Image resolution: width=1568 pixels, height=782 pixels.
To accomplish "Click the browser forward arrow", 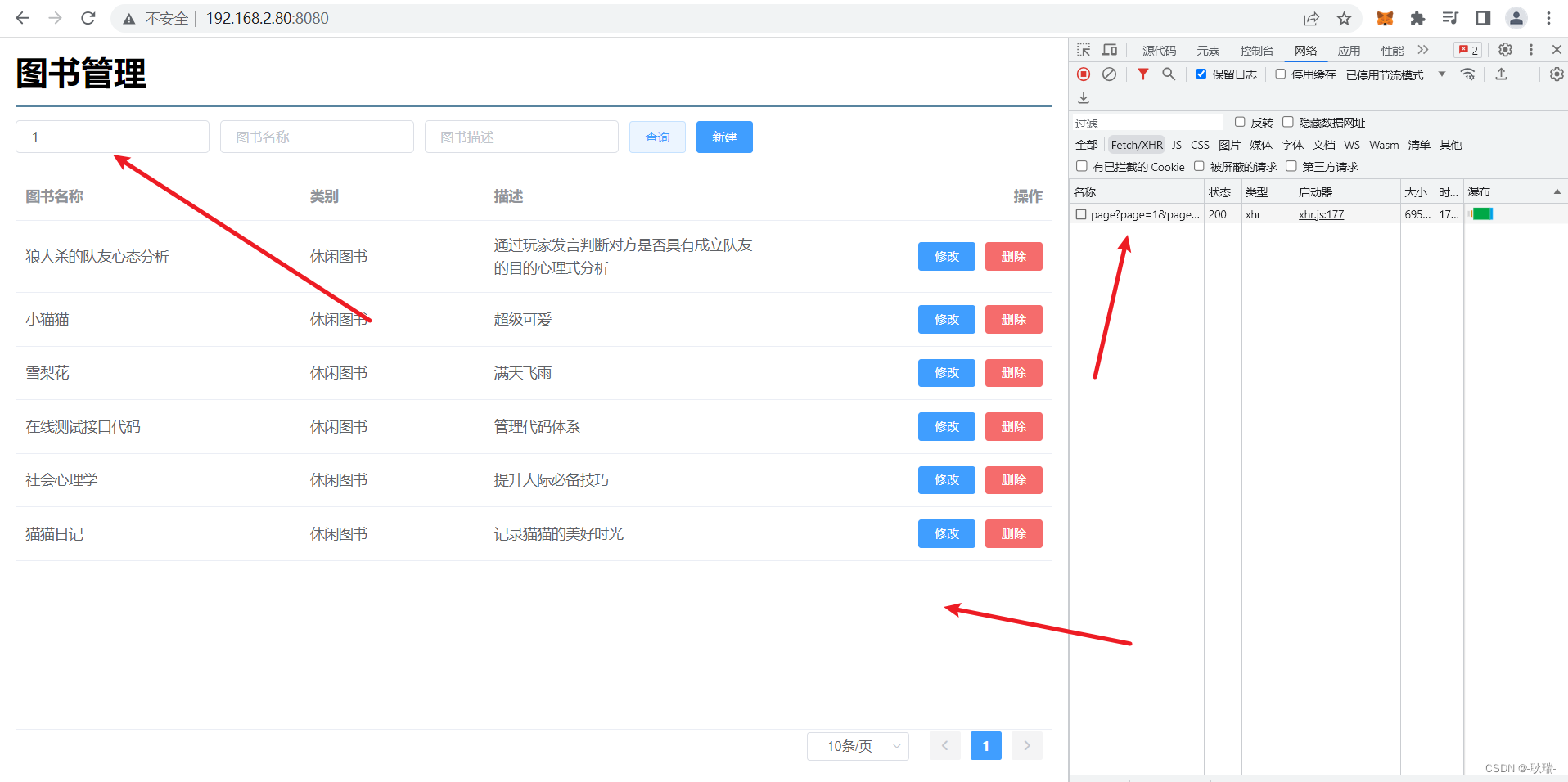I will tap(55, 18).
